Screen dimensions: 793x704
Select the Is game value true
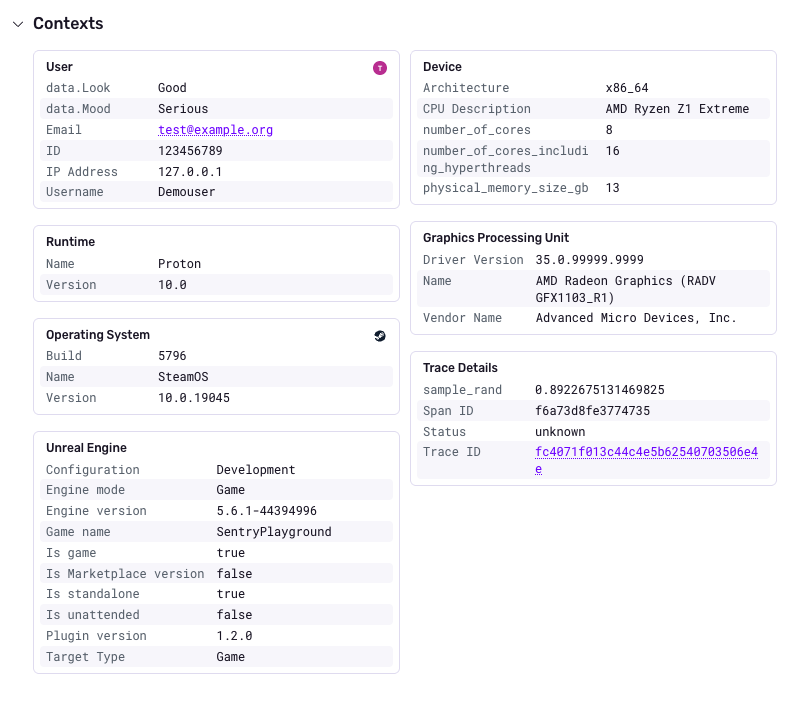click(x=231, y=553)
